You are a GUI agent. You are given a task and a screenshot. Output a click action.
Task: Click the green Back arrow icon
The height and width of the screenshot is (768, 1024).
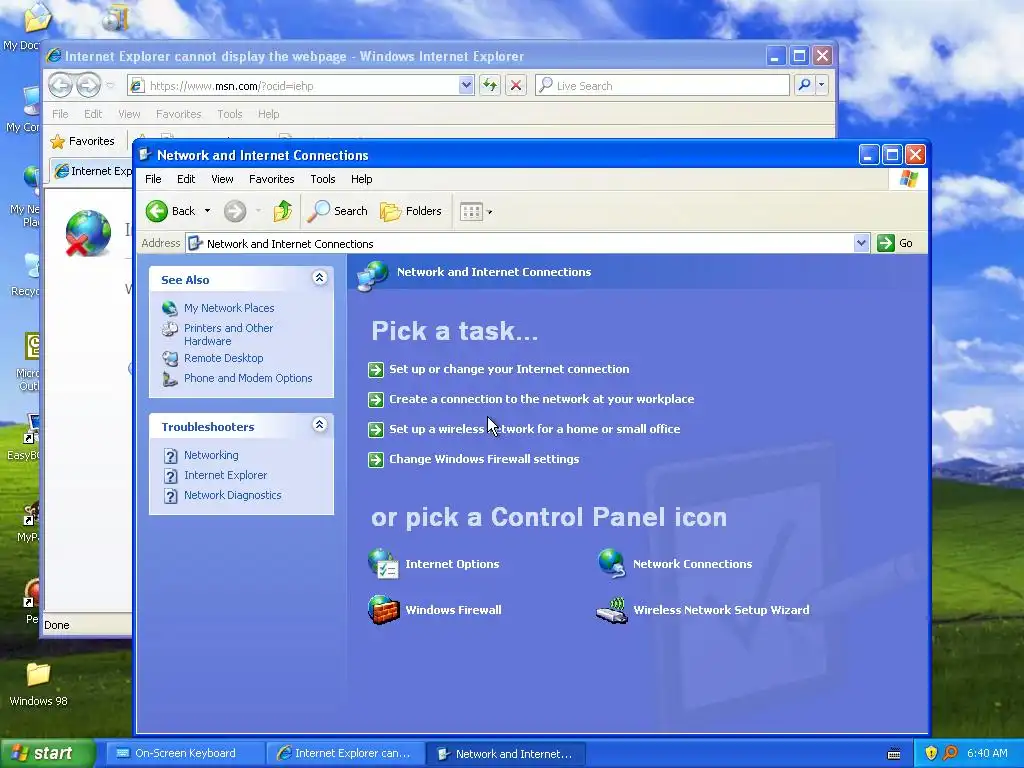coord(157,211)
